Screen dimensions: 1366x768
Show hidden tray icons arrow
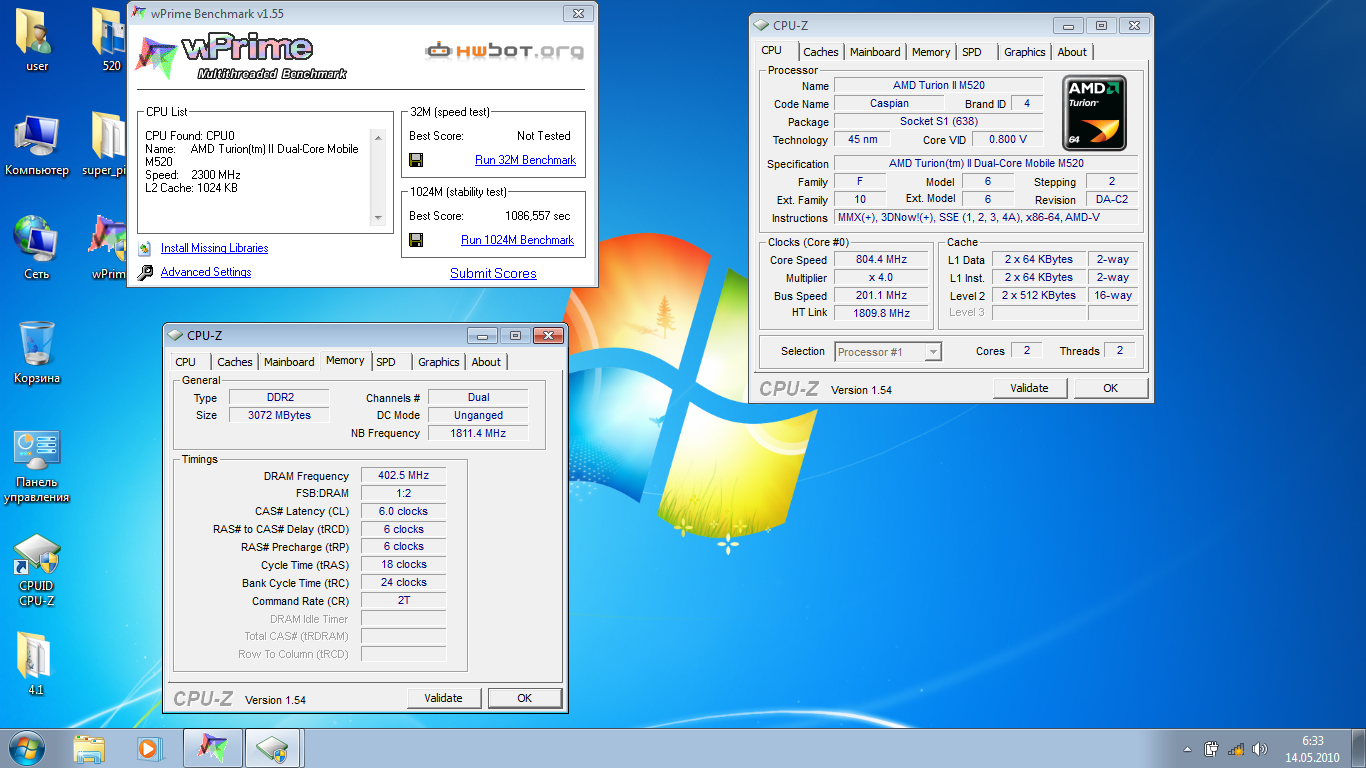click(1187, 748)
